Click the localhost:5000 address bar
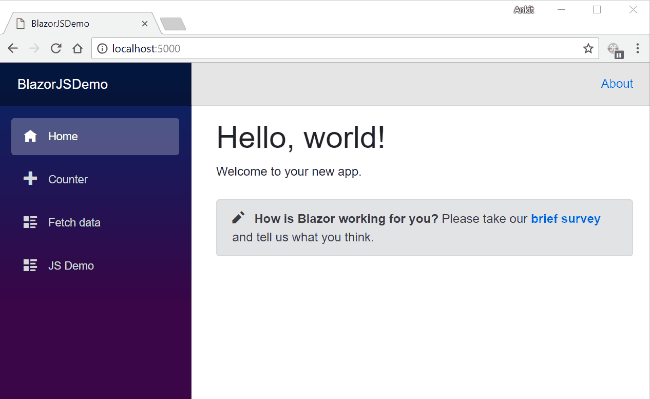This screenshot has width=650, height=399. [344, 48]
